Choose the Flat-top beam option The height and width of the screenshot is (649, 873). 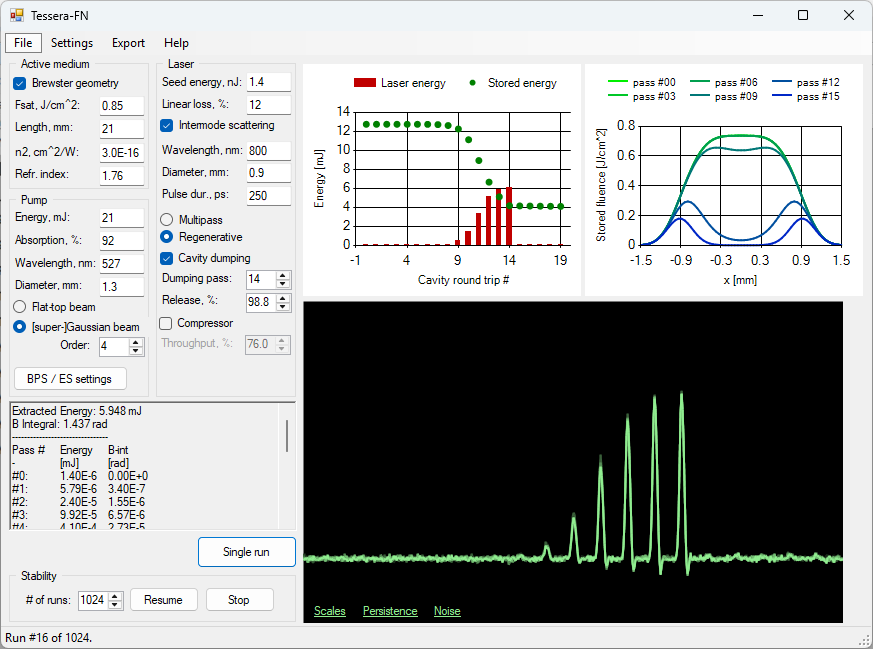click(x=19, y=307)
